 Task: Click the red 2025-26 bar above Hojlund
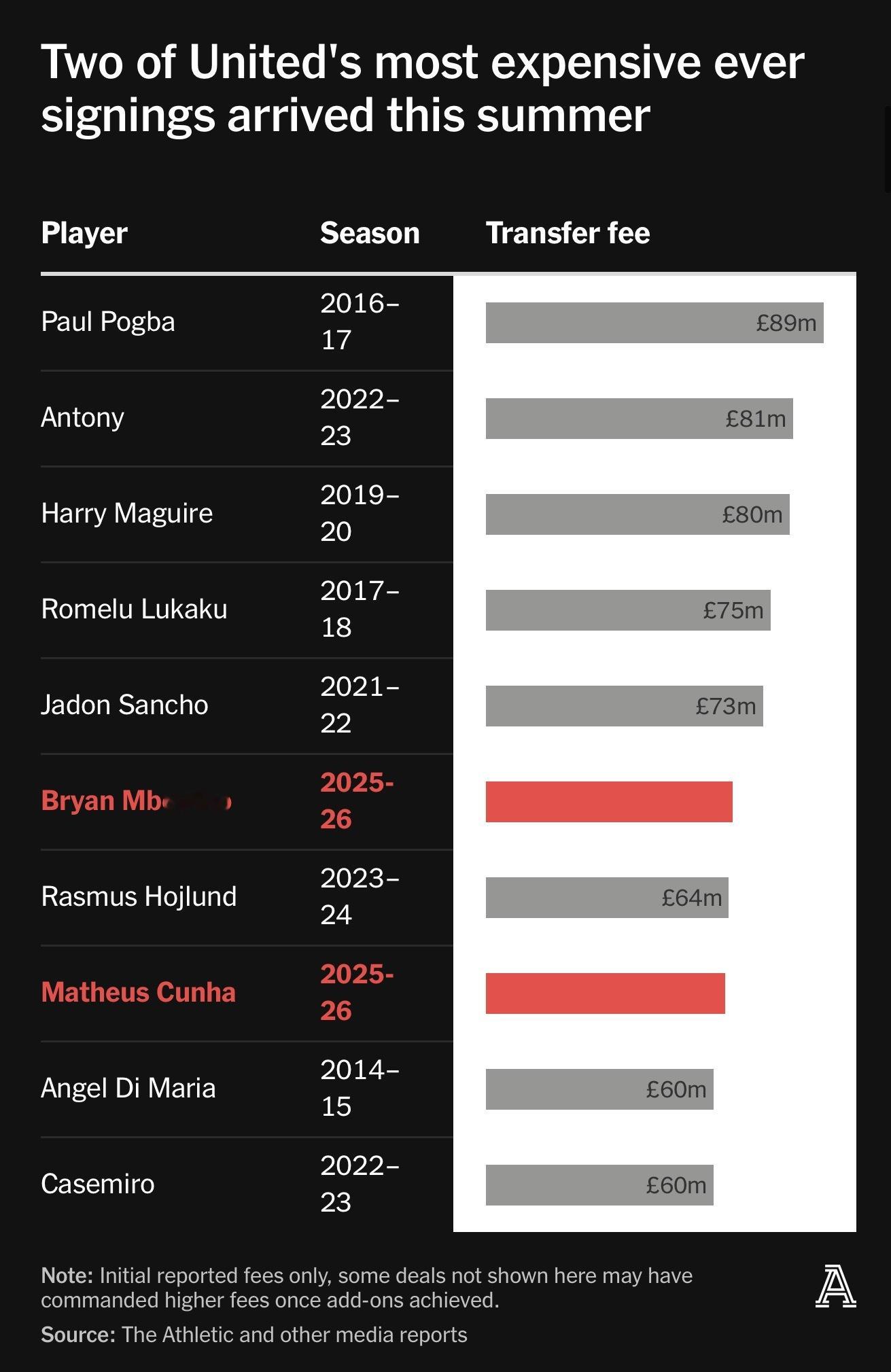click(x=609, y=802)
